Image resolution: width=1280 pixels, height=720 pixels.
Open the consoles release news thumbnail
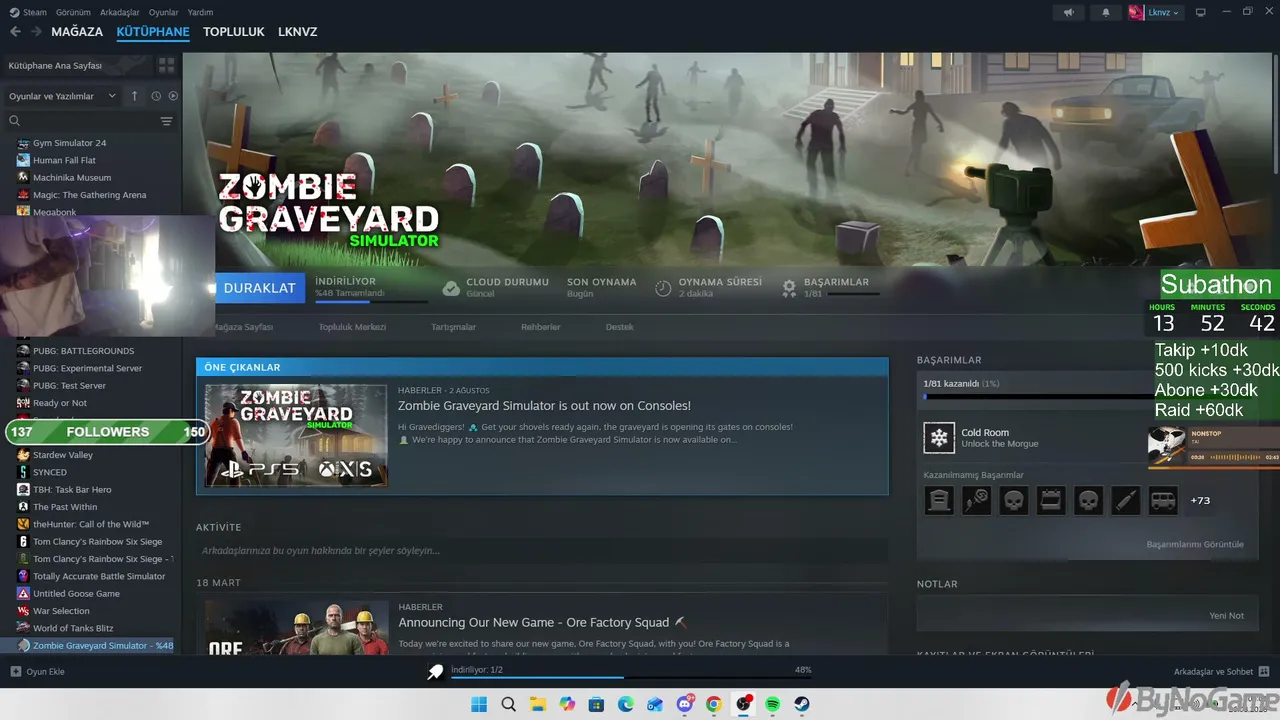pos(296,435)
